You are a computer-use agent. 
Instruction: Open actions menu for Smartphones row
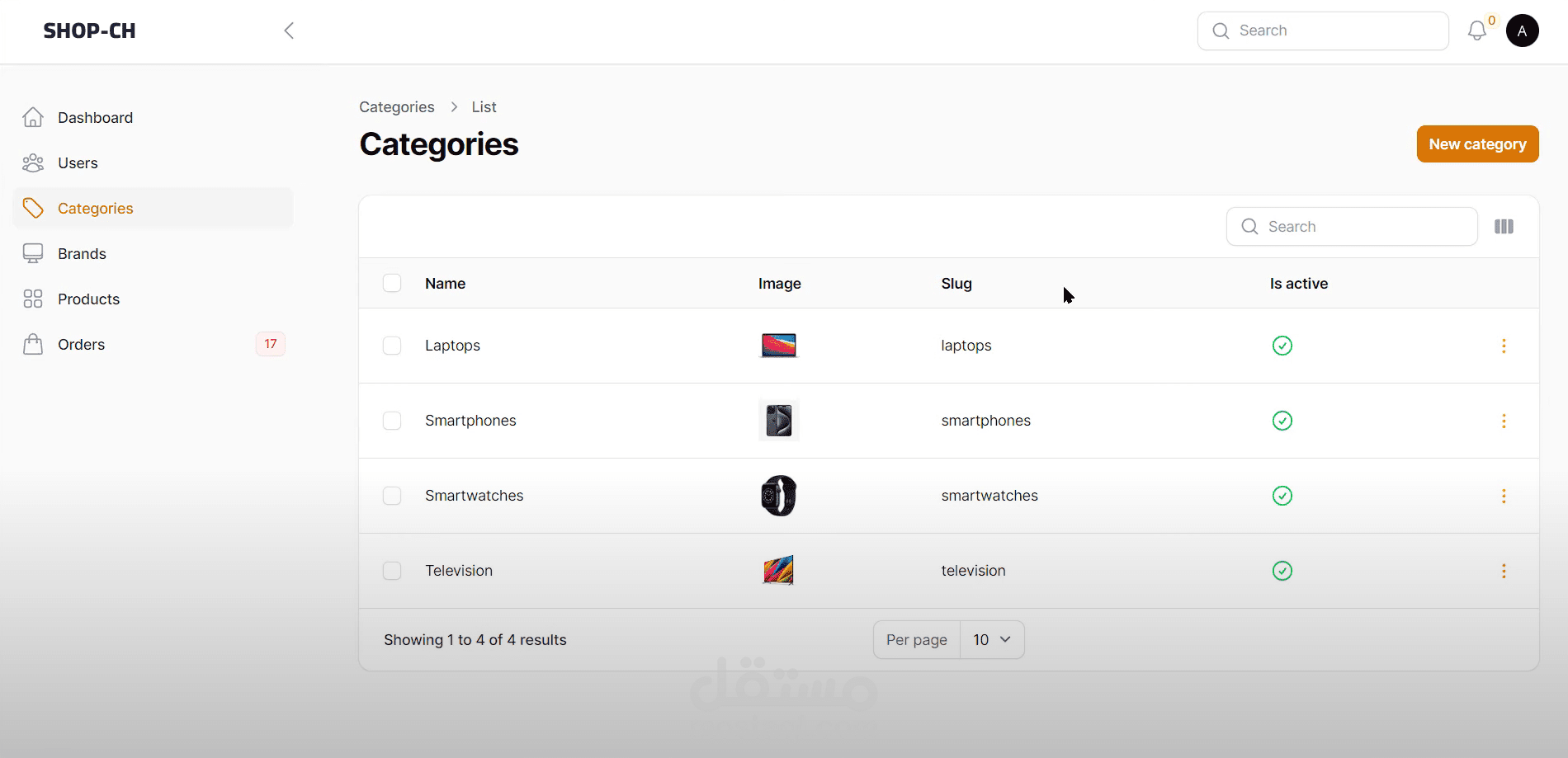[1504, 421]
